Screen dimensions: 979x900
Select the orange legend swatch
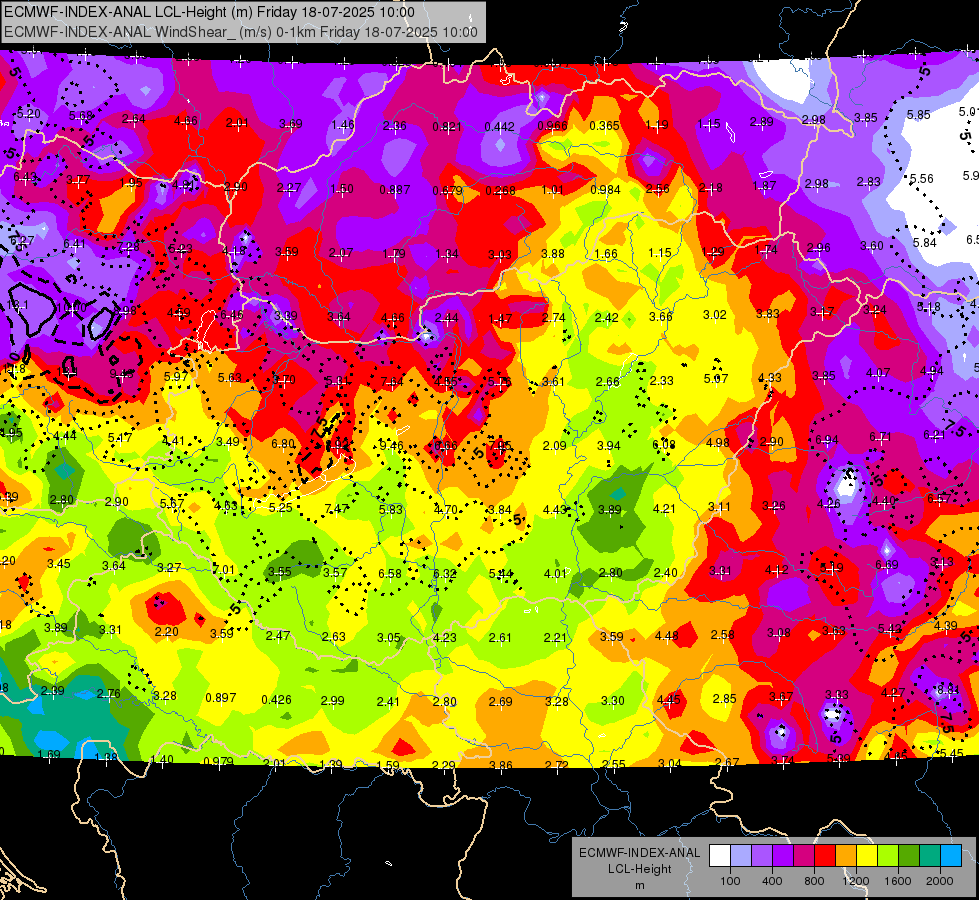[846, 855]
